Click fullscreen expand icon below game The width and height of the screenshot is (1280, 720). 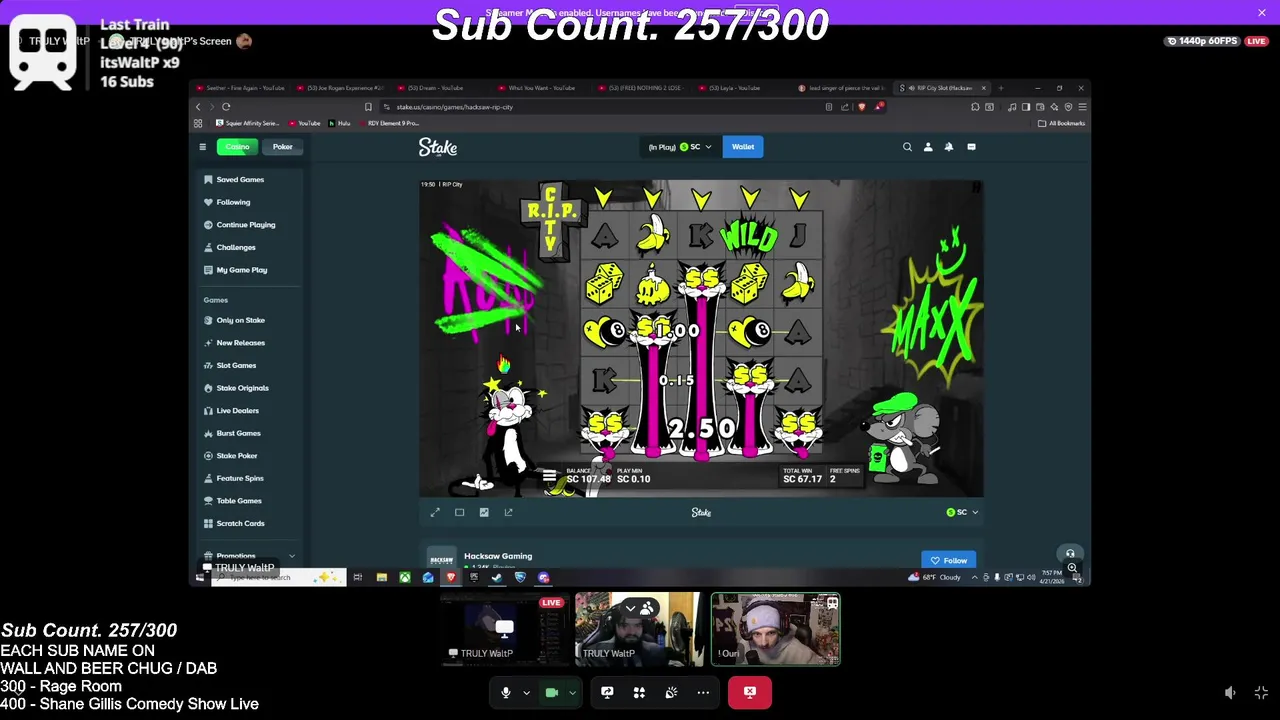[x=435, y=512]
